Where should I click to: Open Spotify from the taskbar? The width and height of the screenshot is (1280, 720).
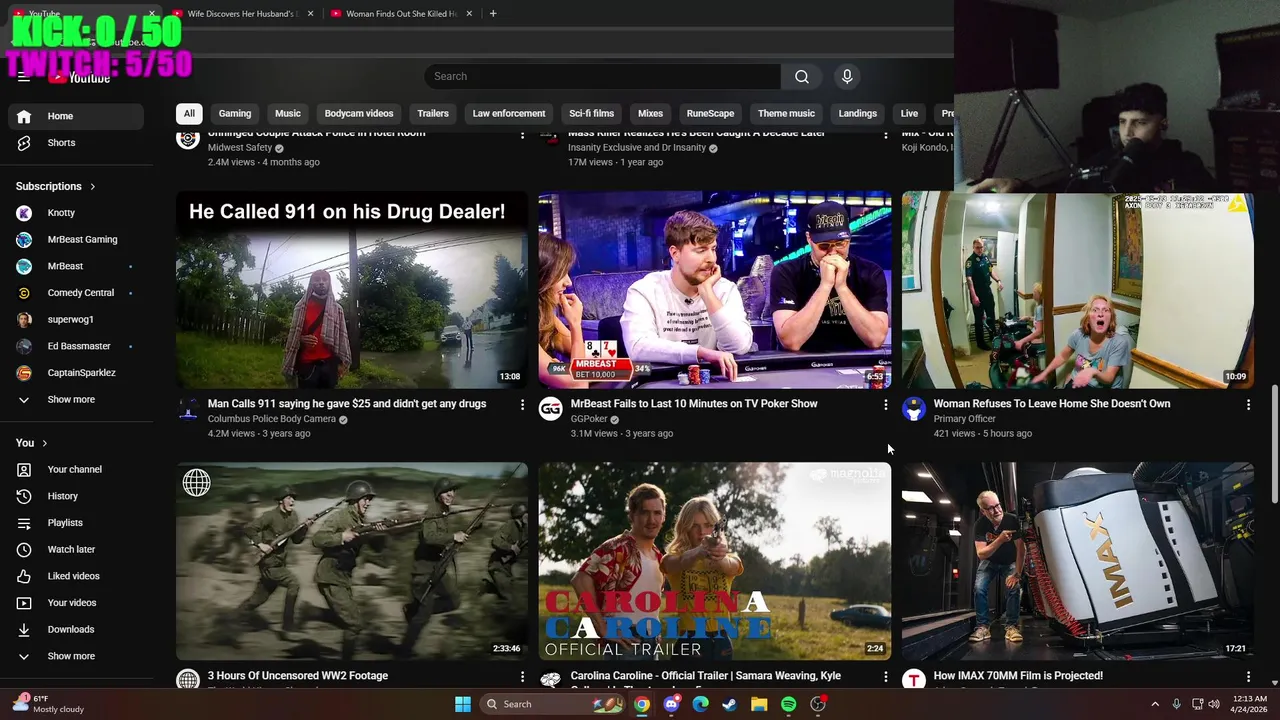pyautogui.click(x=788, y=704)
